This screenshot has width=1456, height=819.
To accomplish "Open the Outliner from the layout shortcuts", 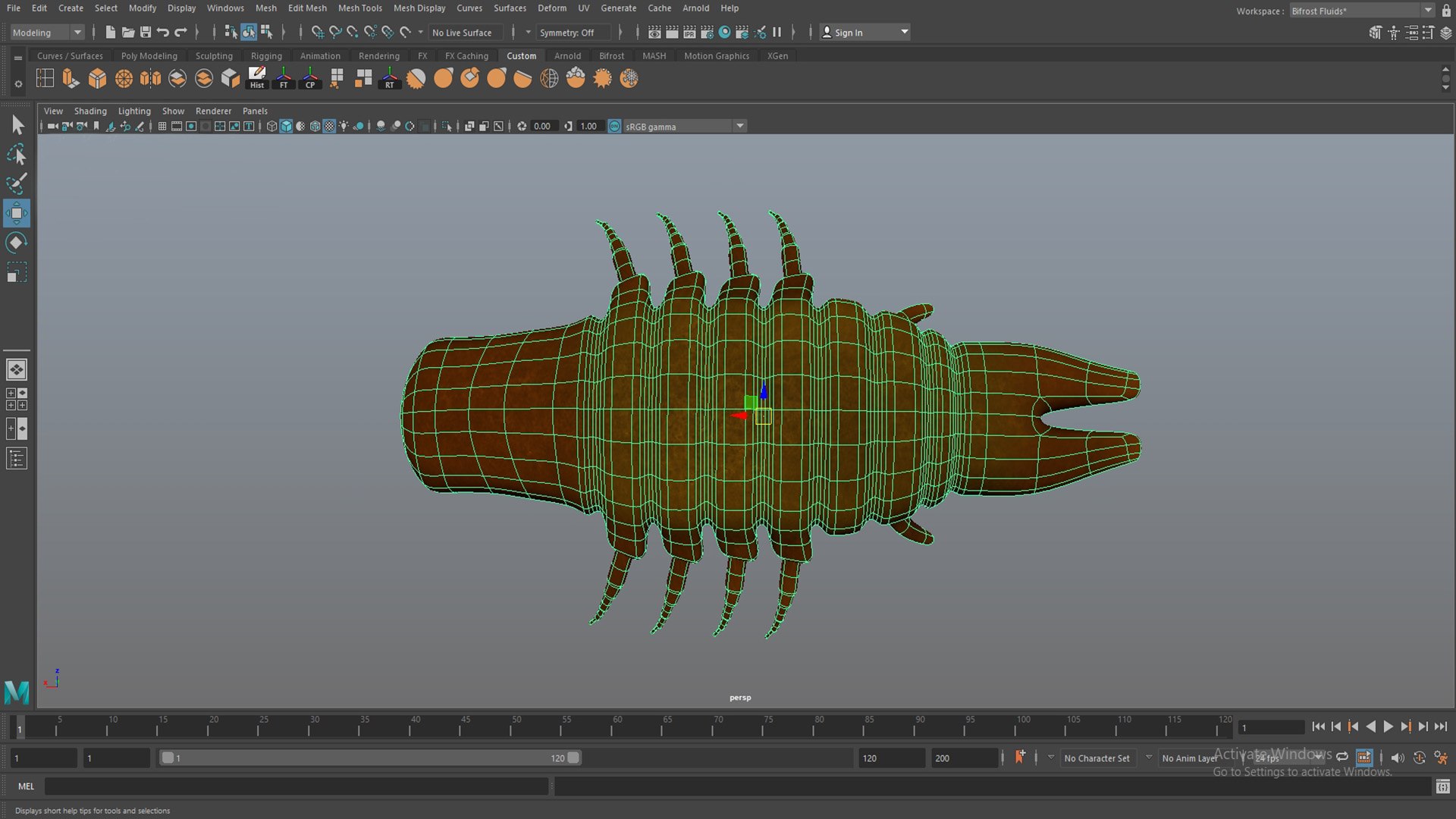I will pos(17,458).
